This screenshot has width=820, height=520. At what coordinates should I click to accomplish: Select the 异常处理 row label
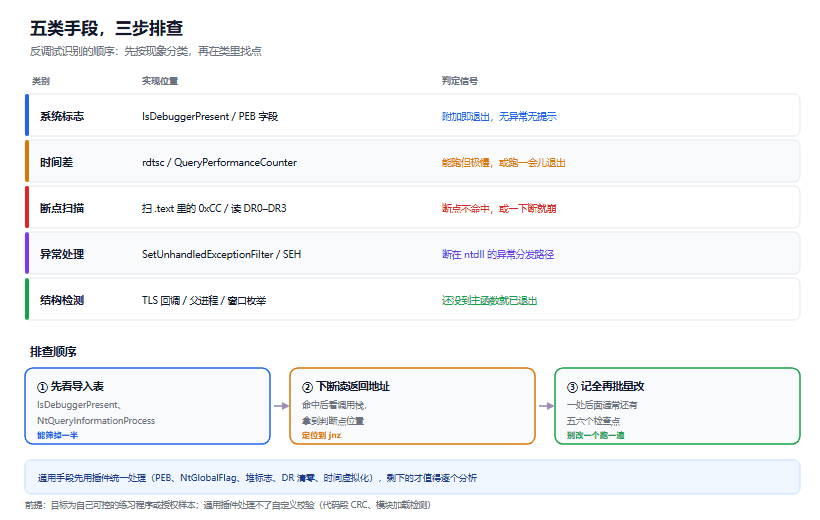tap(62, 255)
